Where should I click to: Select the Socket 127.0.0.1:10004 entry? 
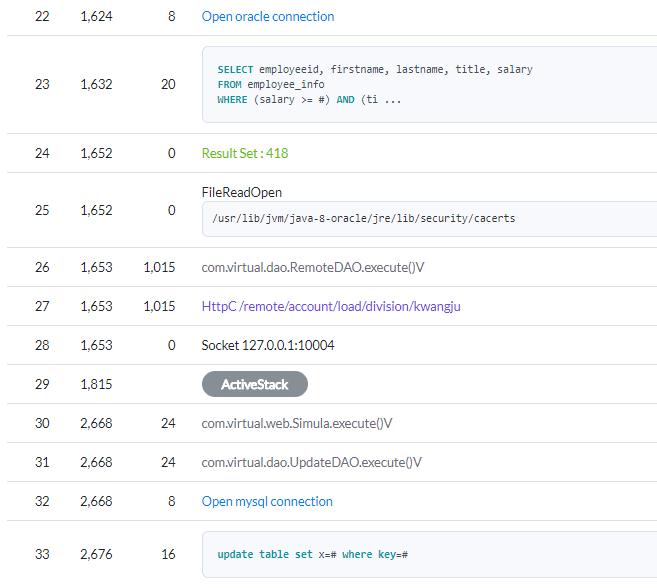tap(268, 345)
